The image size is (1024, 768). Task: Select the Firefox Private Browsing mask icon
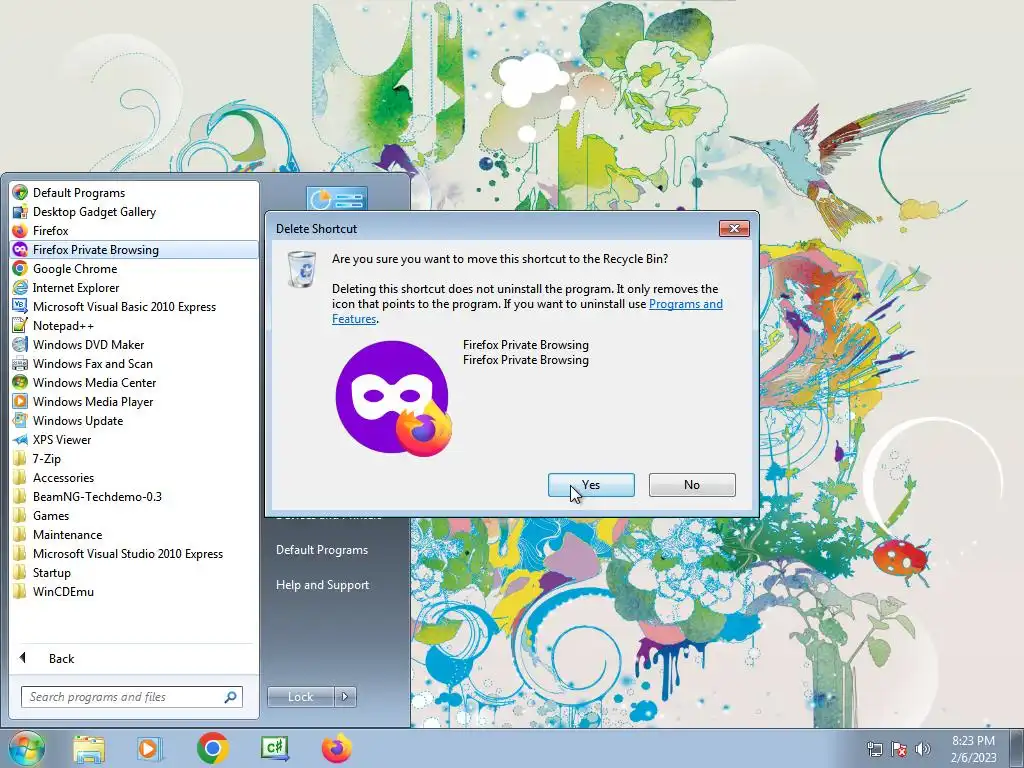tap(20, 249)
